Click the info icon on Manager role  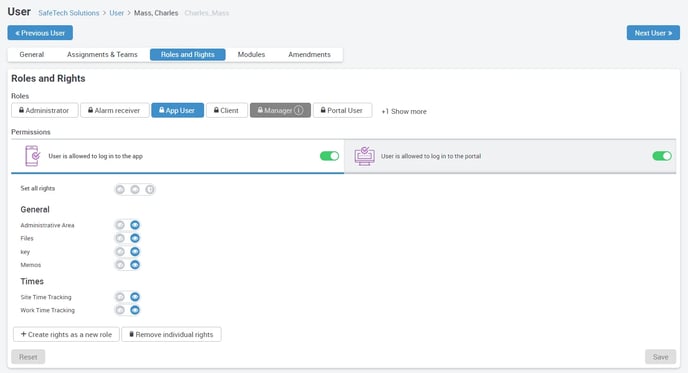tap(298, 110)
